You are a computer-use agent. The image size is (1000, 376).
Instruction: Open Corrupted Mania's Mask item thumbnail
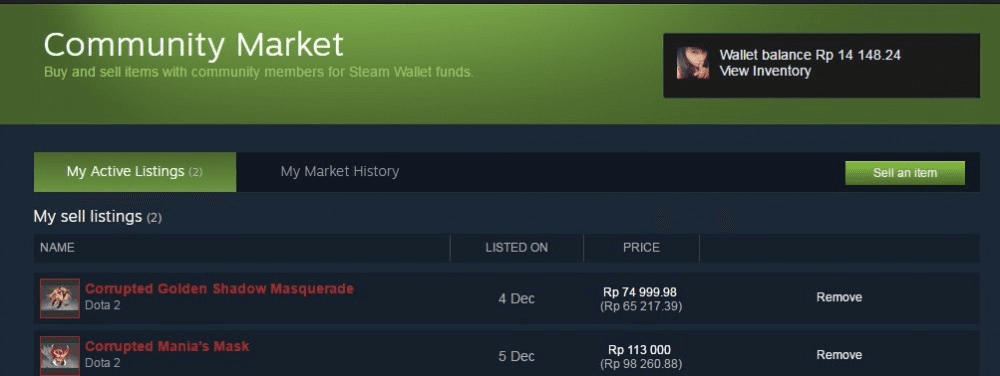(60, 356)
